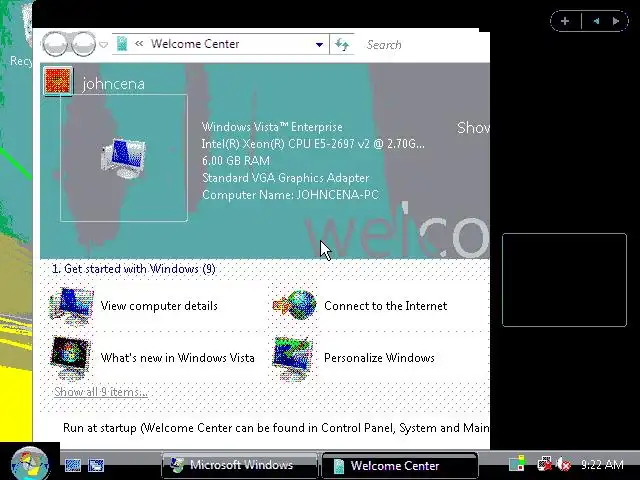The image size is (640, 480).
Task: Click the Standard VGA Graphics Adapter text
Action: [286, 178]
